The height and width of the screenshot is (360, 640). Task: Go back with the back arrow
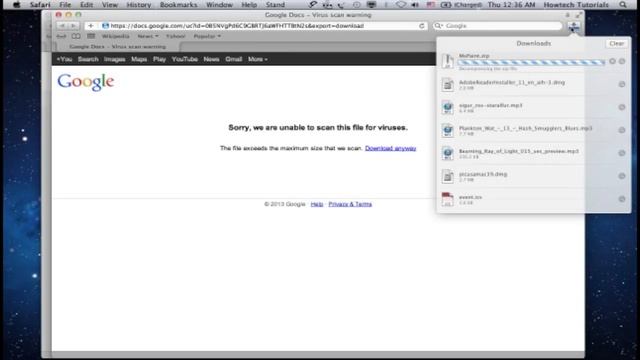tap(62, 26)
